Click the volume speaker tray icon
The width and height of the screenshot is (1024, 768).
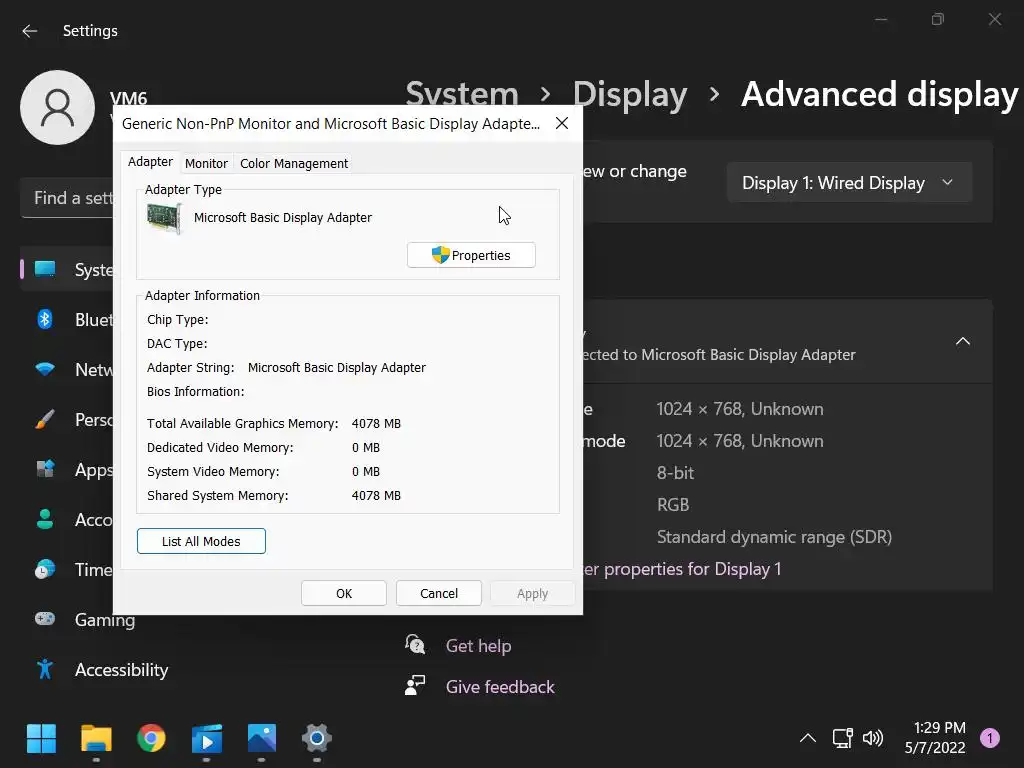(873, 738)
